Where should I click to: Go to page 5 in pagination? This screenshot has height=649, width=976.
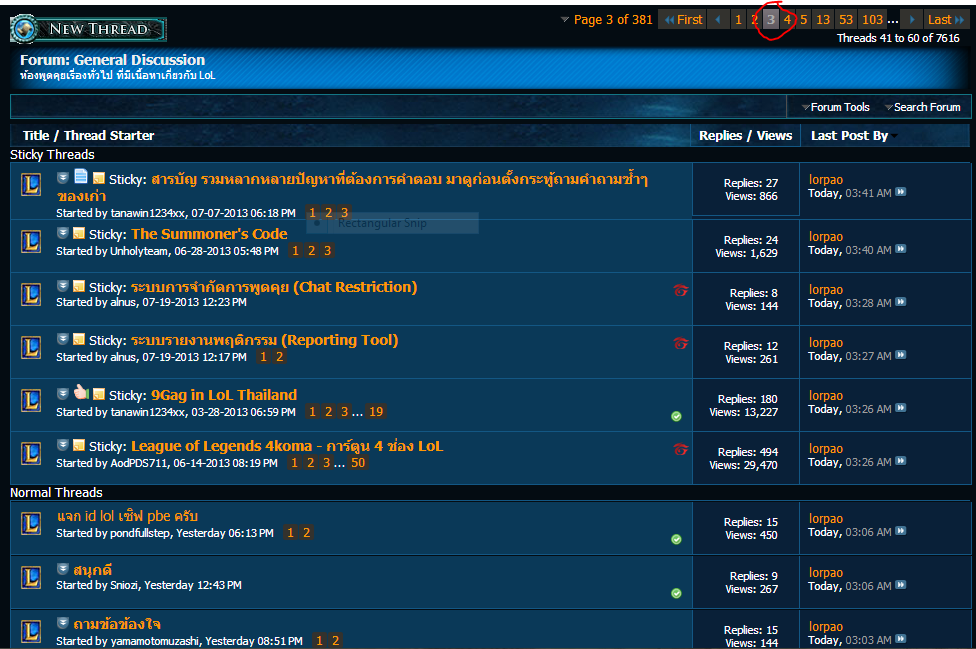pos(804,20)
